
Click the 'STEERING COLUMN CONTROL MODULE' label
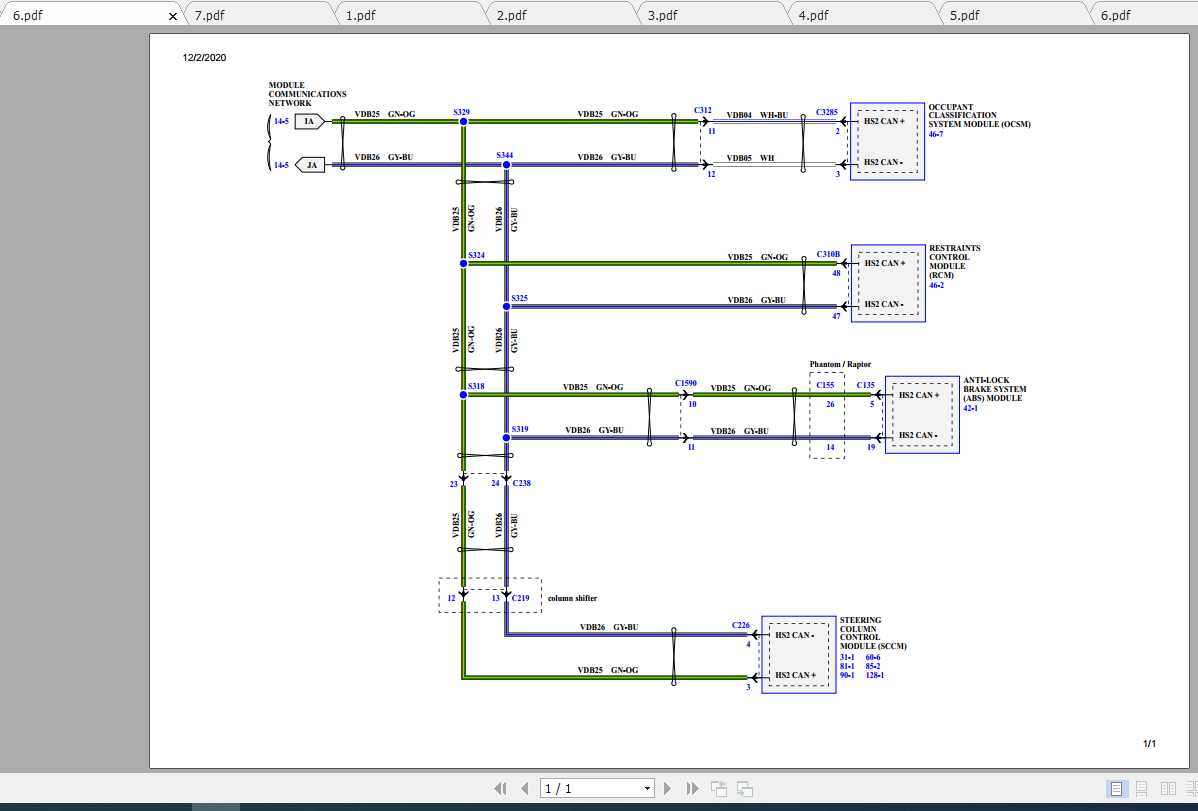pyautogui.click(x=873, y=634)
